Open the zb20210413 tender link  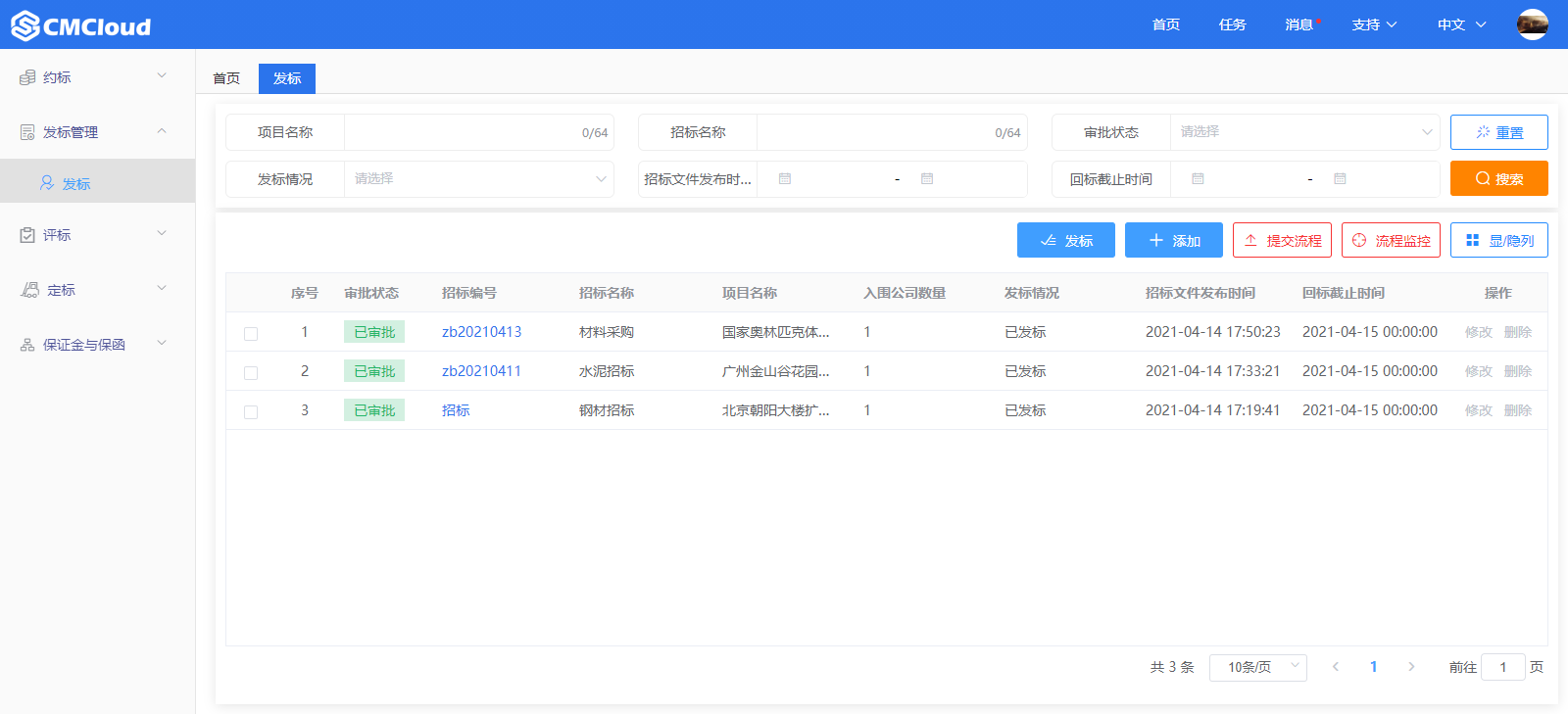[481, 332]
